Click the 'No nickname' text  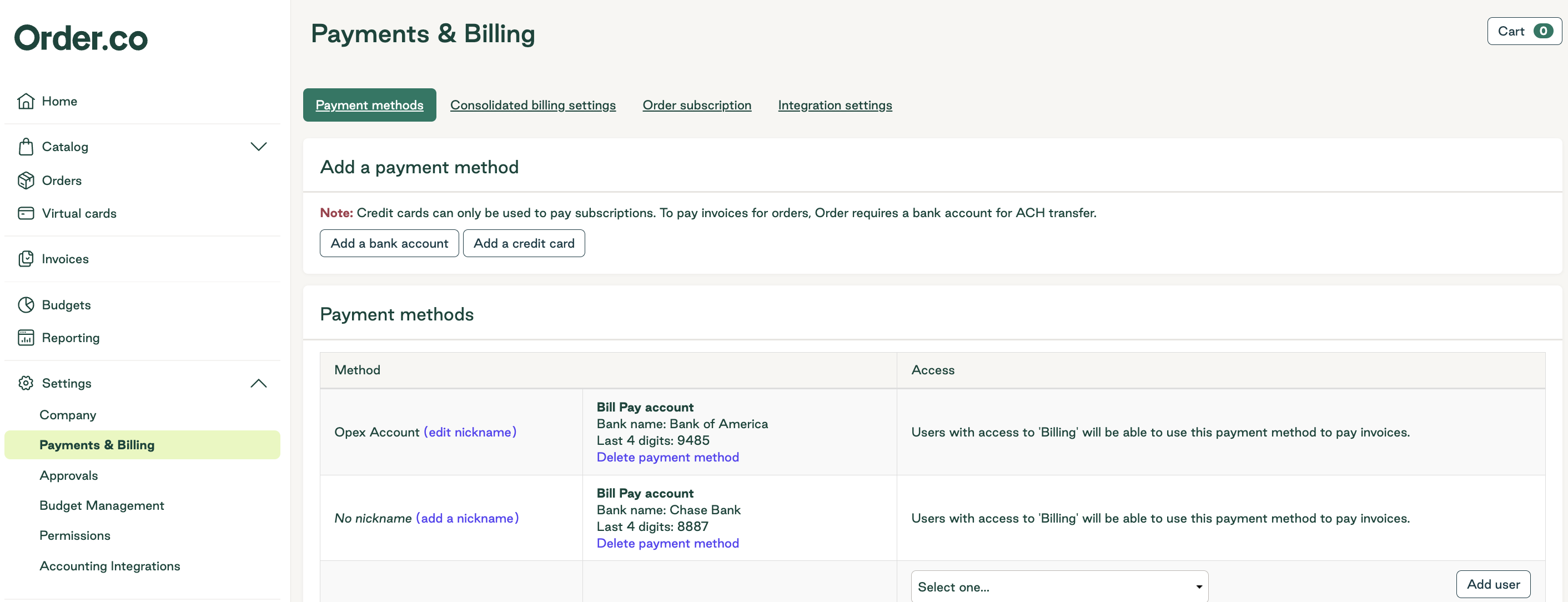(373, 518)
